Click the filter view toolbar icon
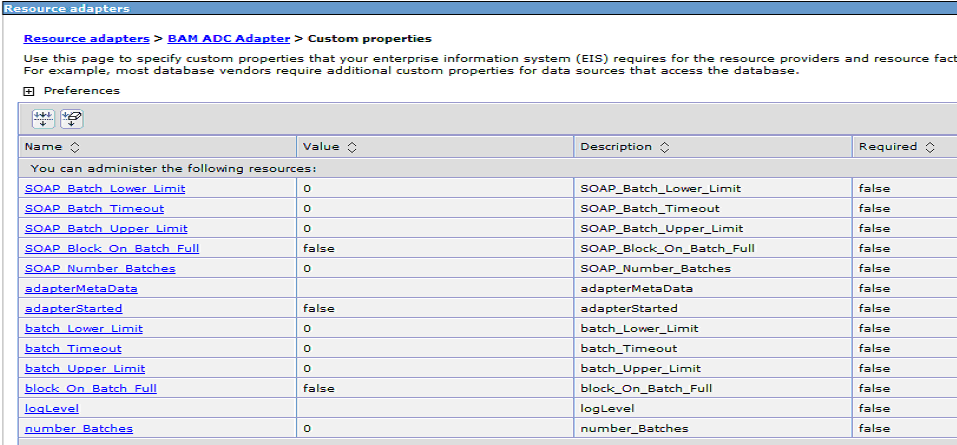 point(43,118)
